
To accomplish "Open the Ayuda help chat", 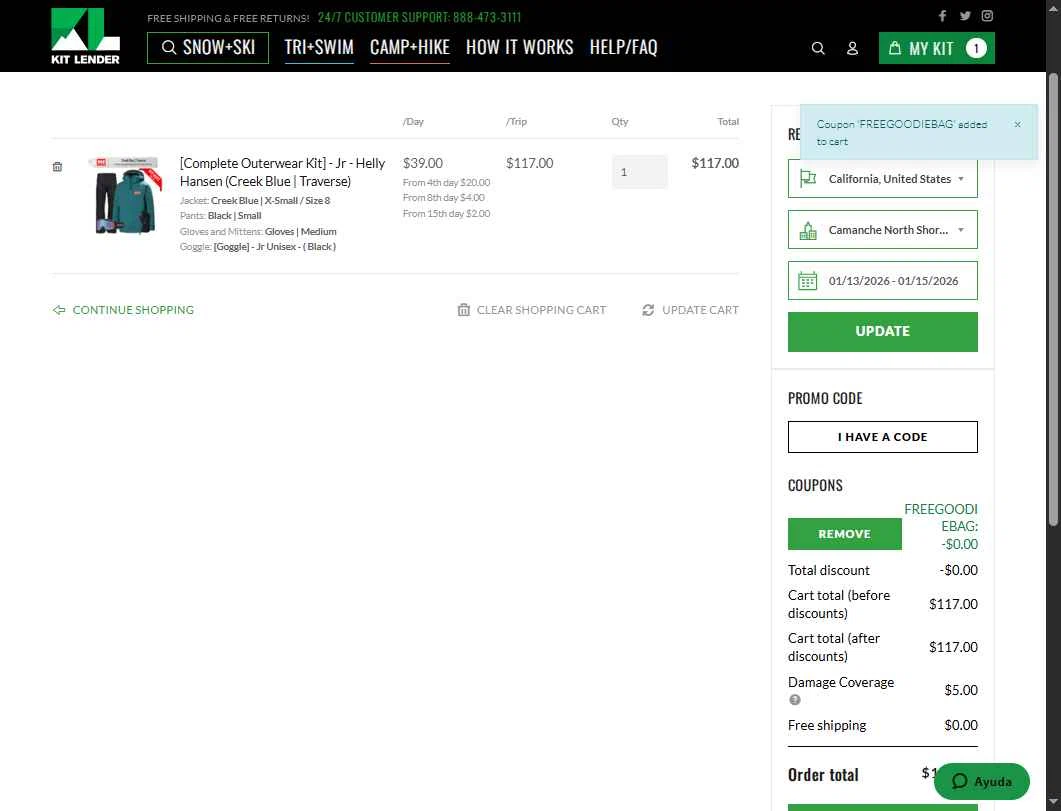I will [x=982, y=781].
